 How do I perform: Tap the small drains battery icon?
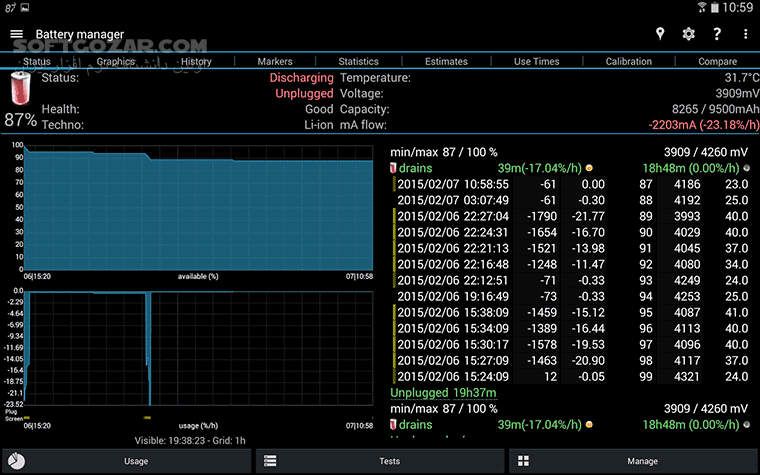pos(394,168)
